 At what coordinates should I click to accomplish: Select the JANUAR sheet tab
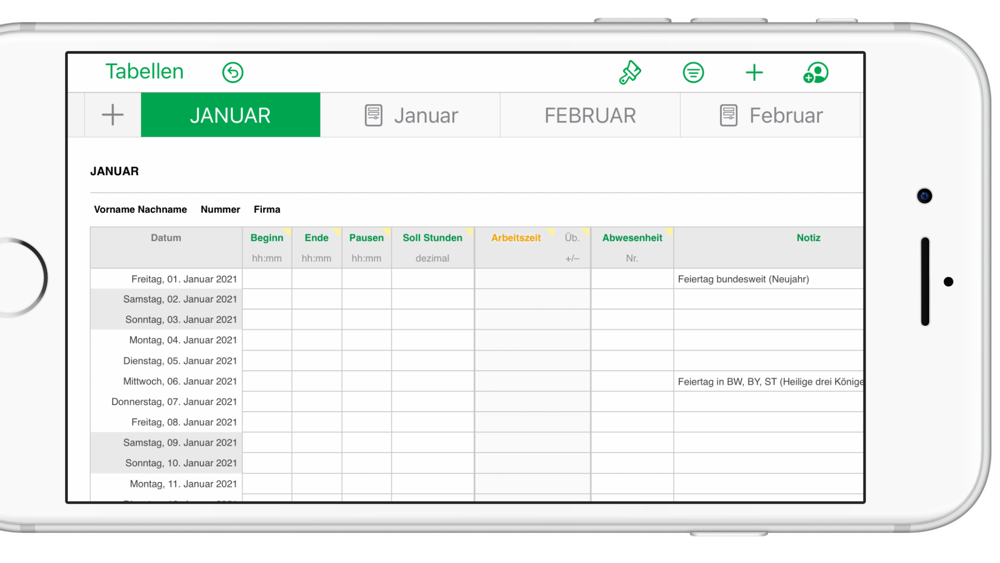[230, 115]
